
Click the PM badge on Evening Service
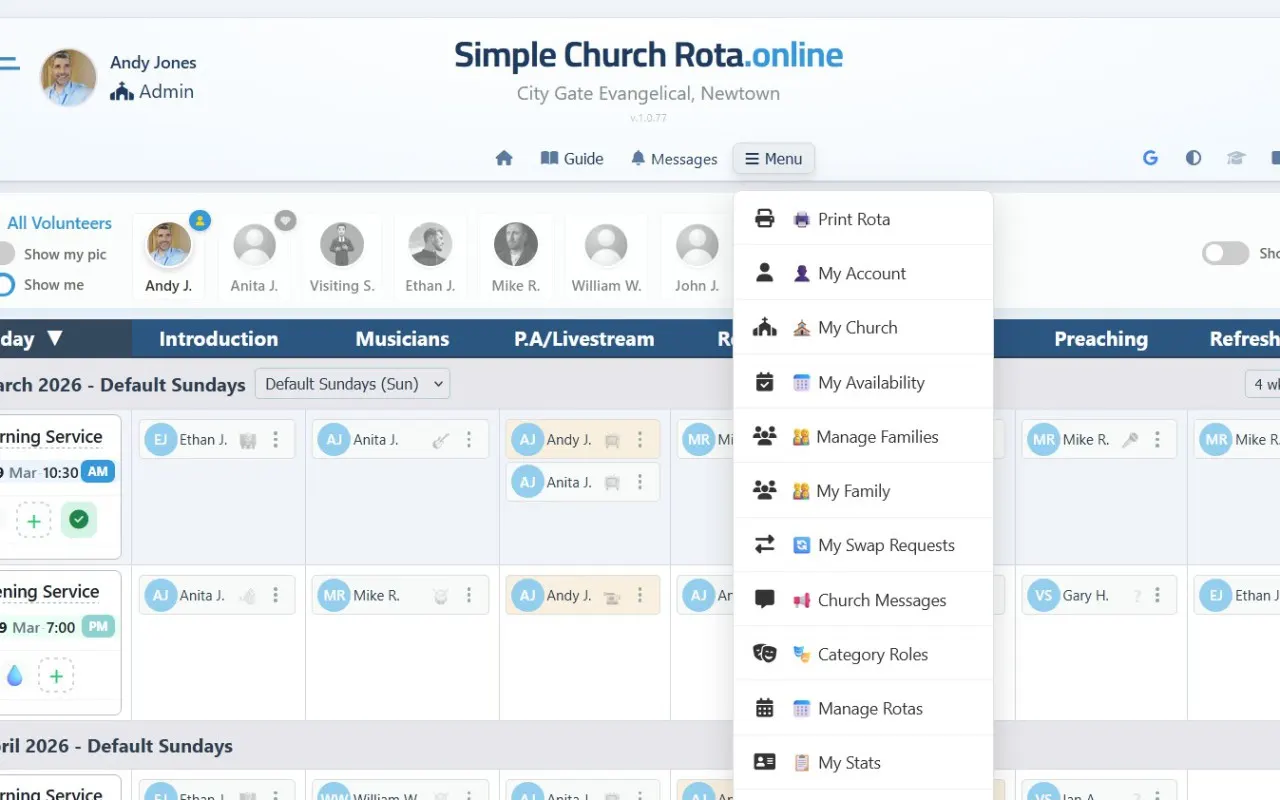click(98, 627)
